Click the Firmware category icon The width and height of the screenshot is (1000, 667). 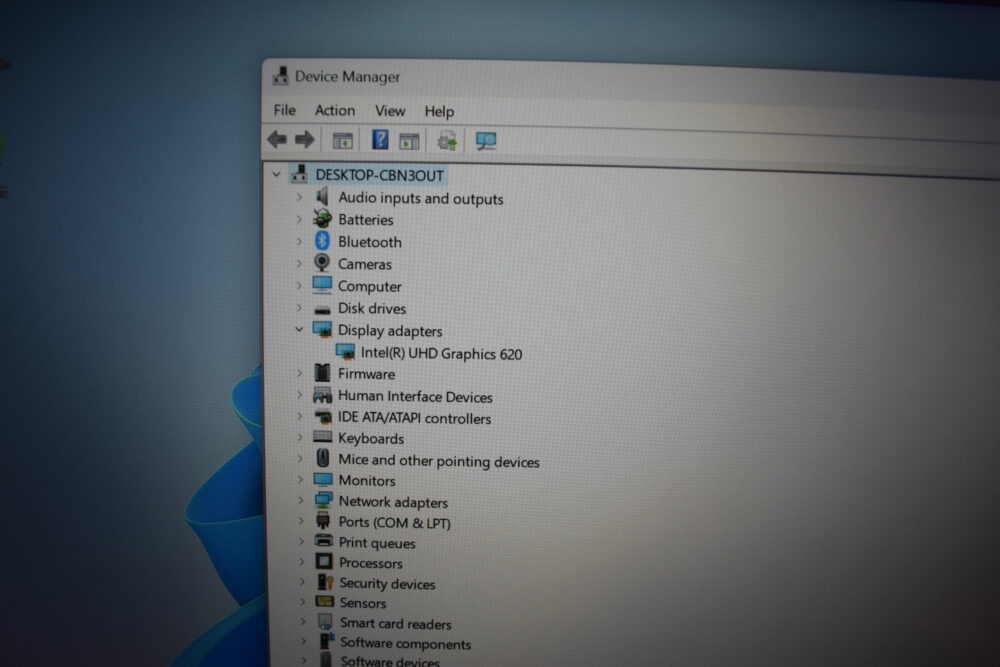(x=323, y=373)
